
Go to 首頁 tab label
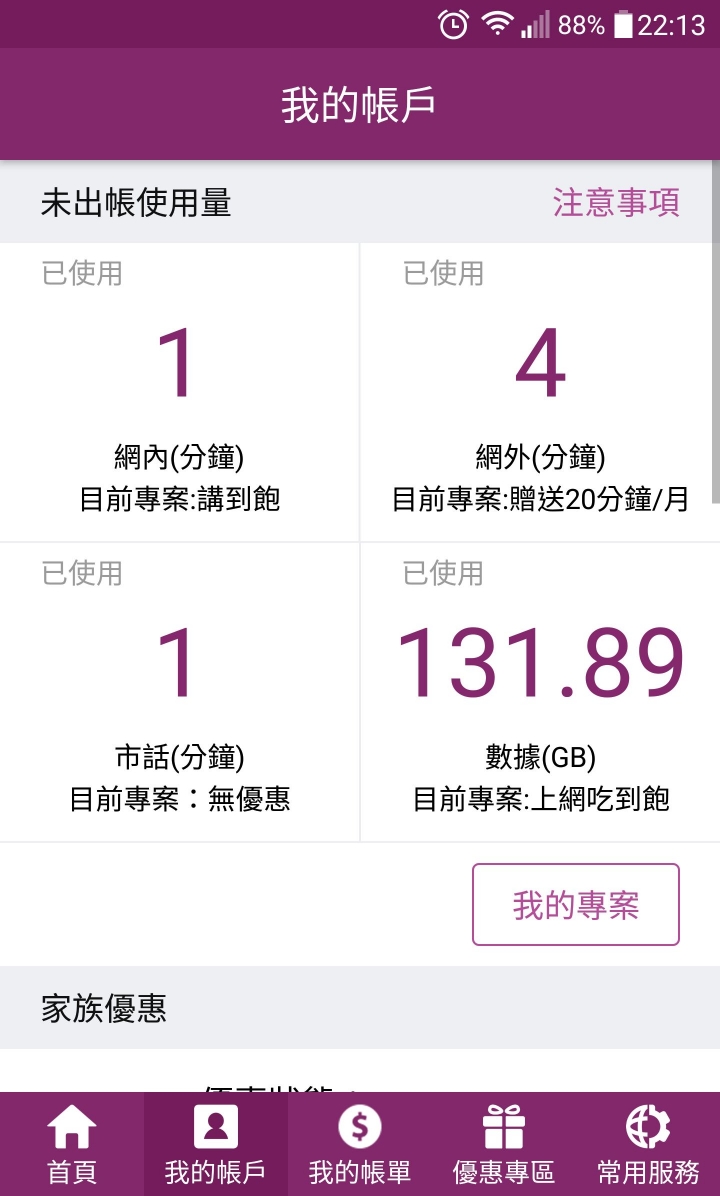(72, 1172)
